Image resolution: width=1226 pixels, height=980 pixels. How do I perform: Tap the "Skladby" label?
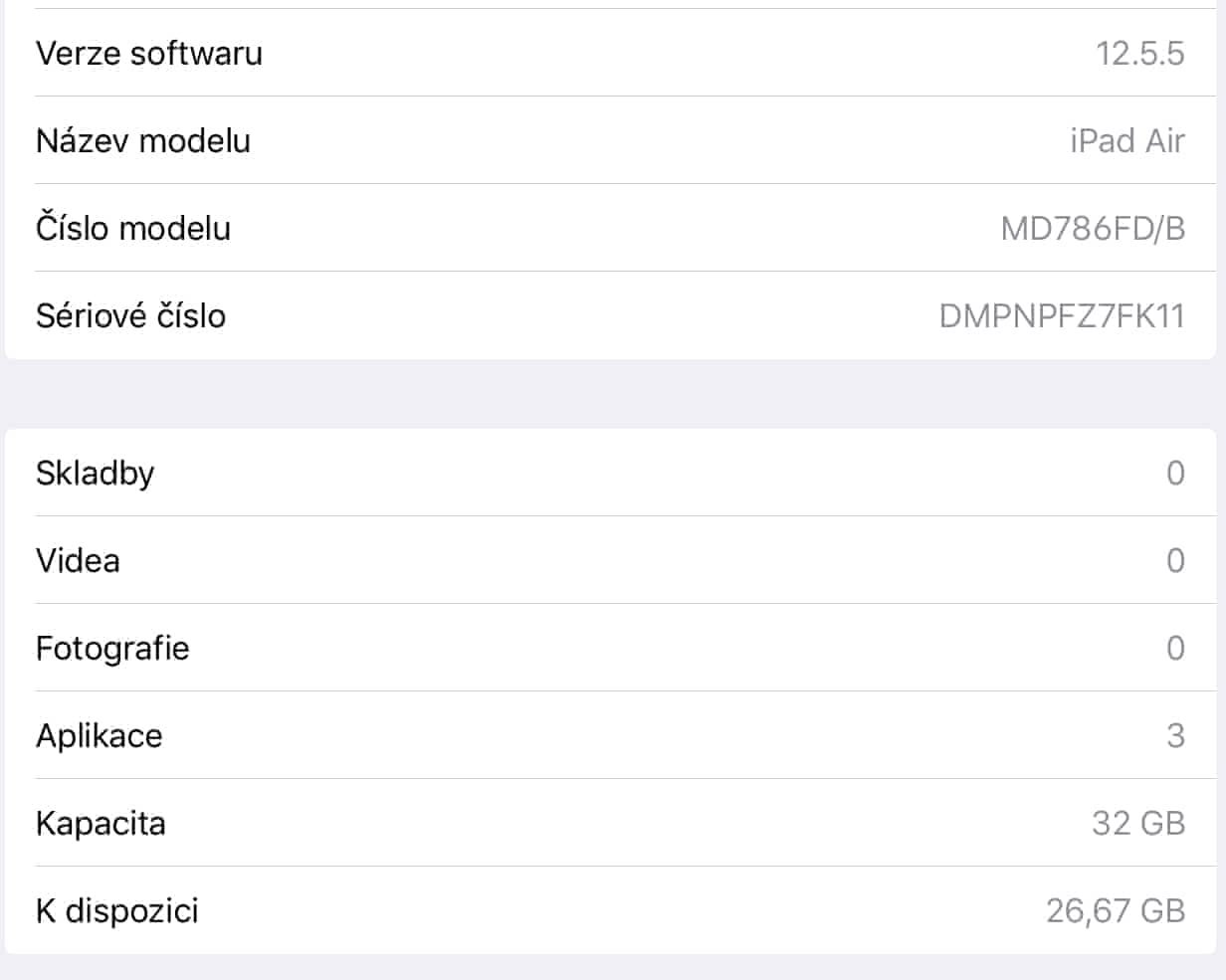(x=96, y=473)
